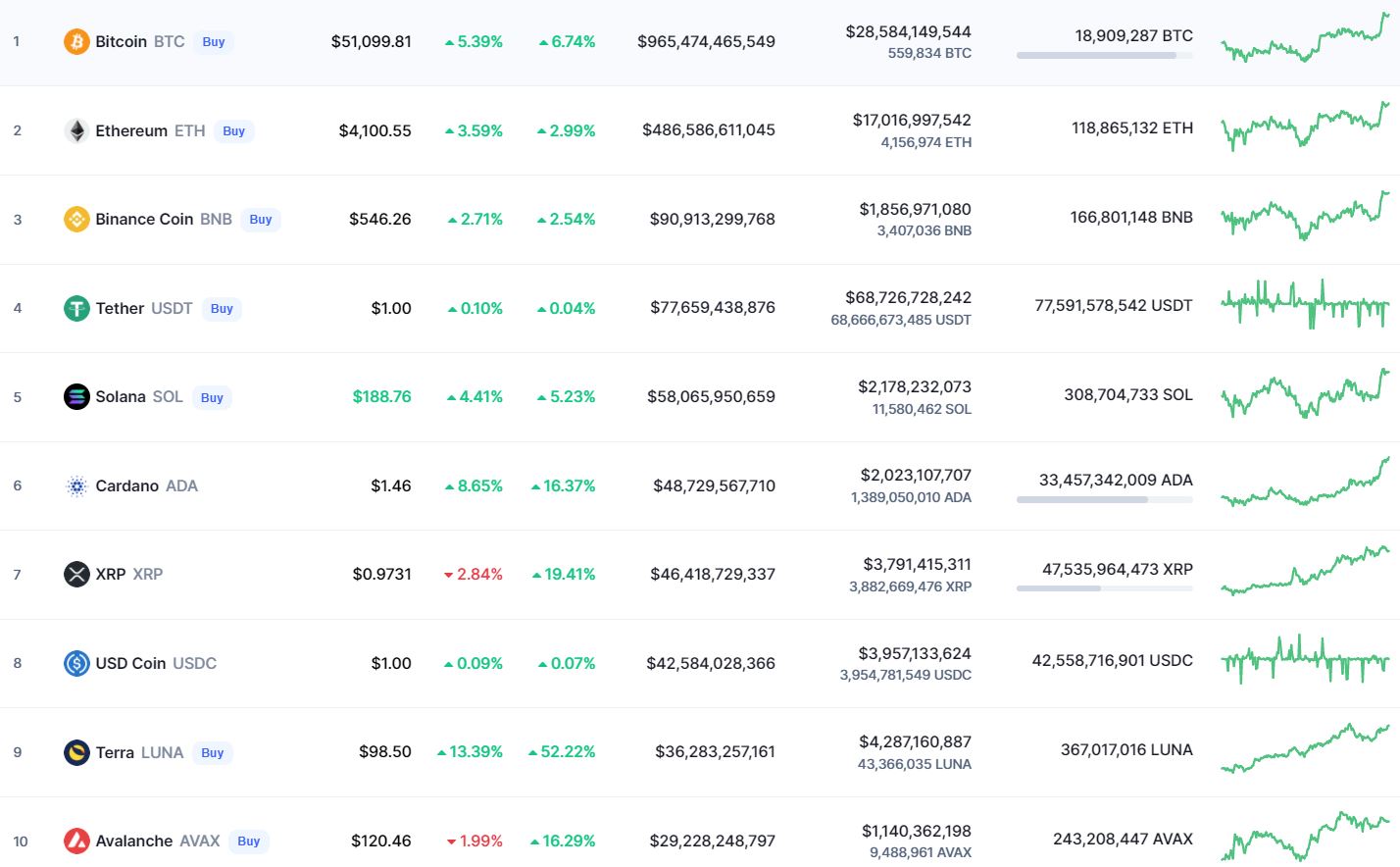This screenshot has width=1400, height=867.
Task: Click the Solana logo icon
Action: pos(76,396)
